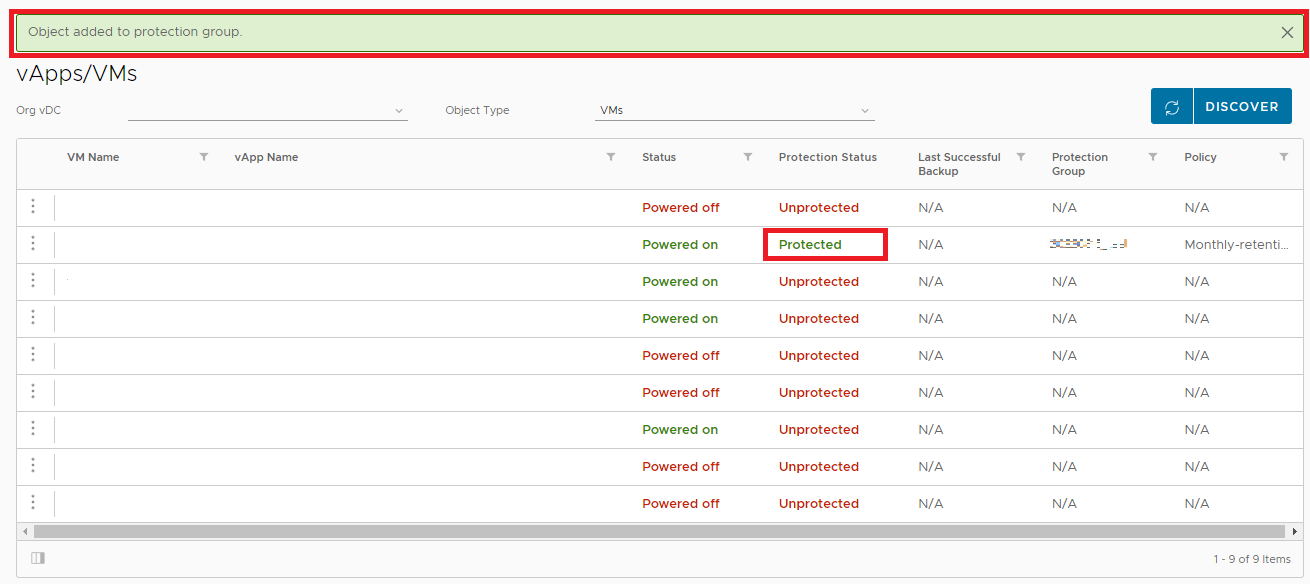The image size is (1310, 584).
Task: Click the Discover button
Action: tap(1241, 107)
